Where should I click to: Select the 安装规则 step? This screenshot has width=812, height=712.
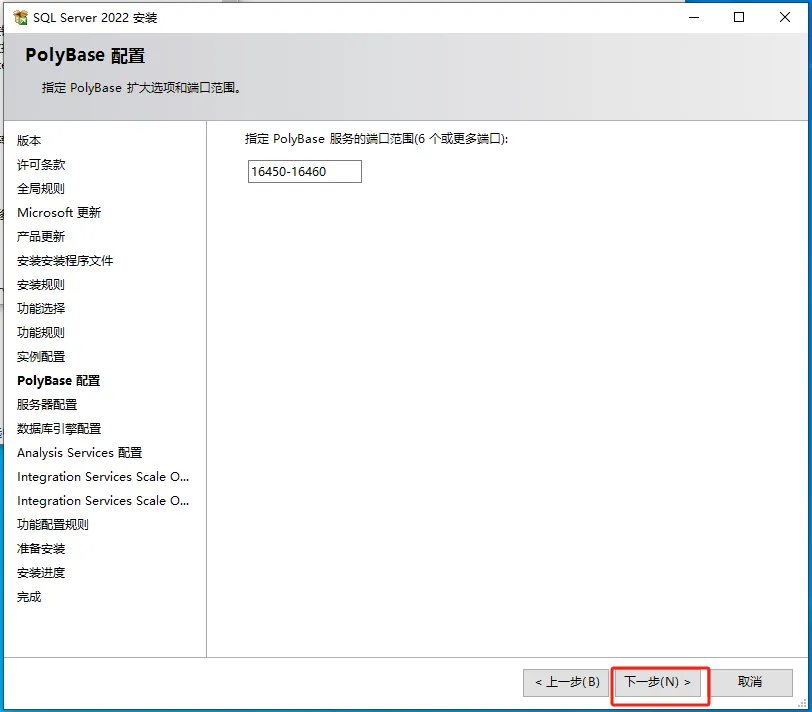(x=41, y=284)
